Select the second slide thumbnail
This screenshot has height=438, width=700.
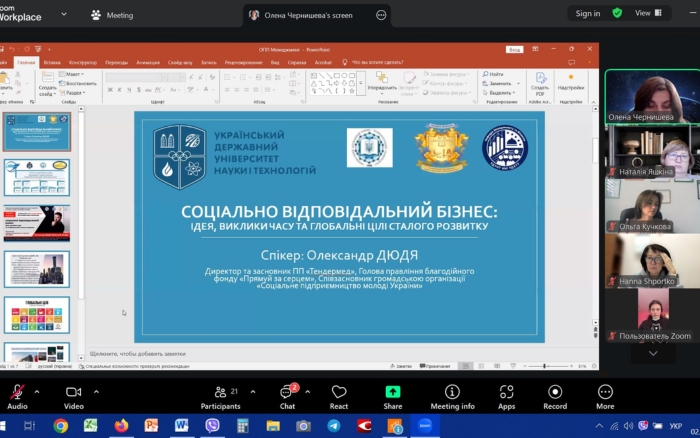point(37,177)
